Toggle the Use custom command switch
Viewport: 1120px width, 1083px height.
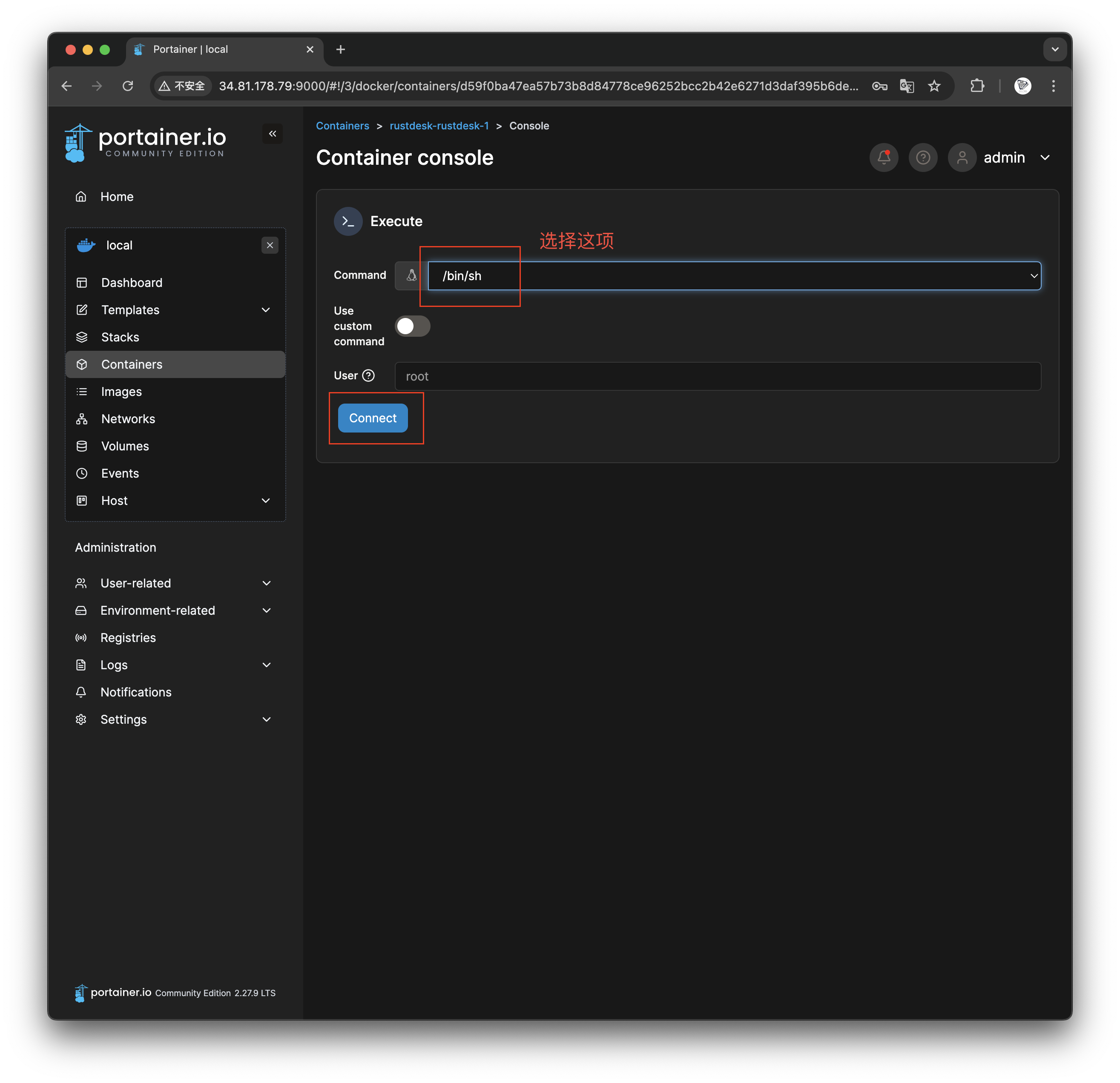[x=412, y=326]
